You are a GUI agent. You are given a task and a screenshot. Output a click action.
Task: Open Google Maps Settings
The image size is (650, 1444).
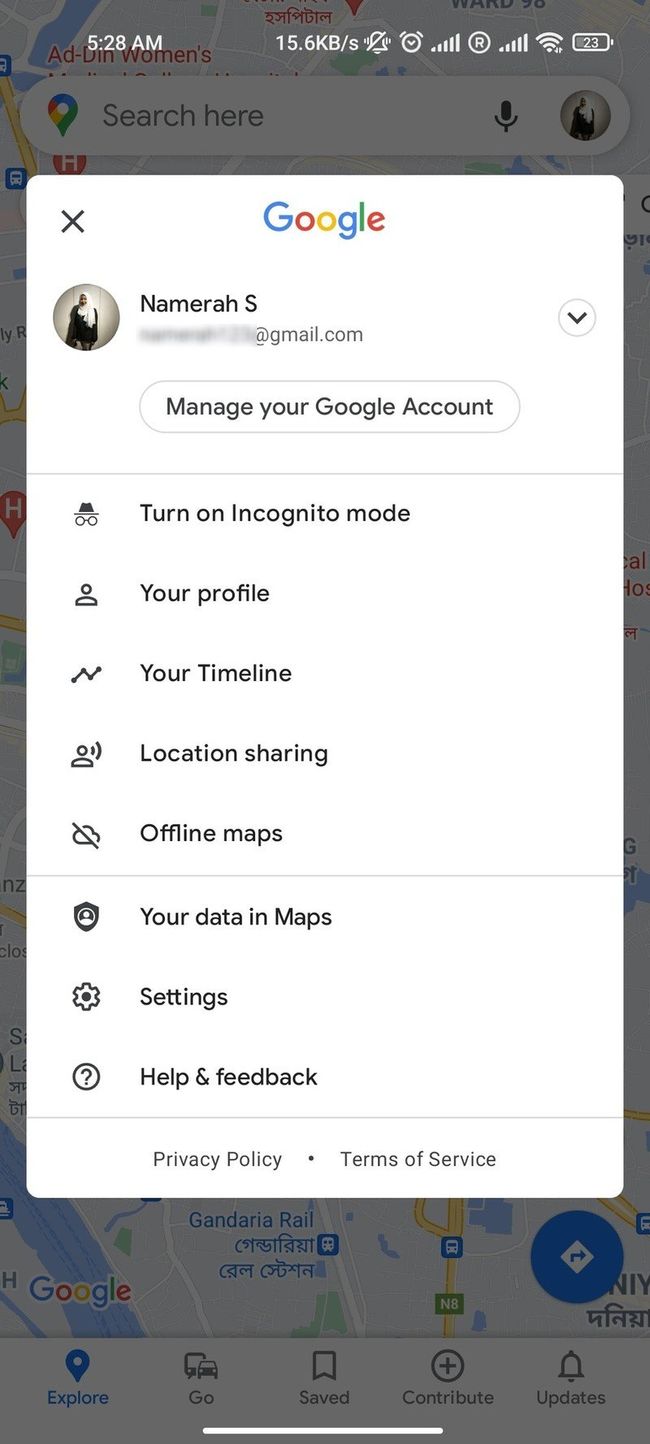183,996
